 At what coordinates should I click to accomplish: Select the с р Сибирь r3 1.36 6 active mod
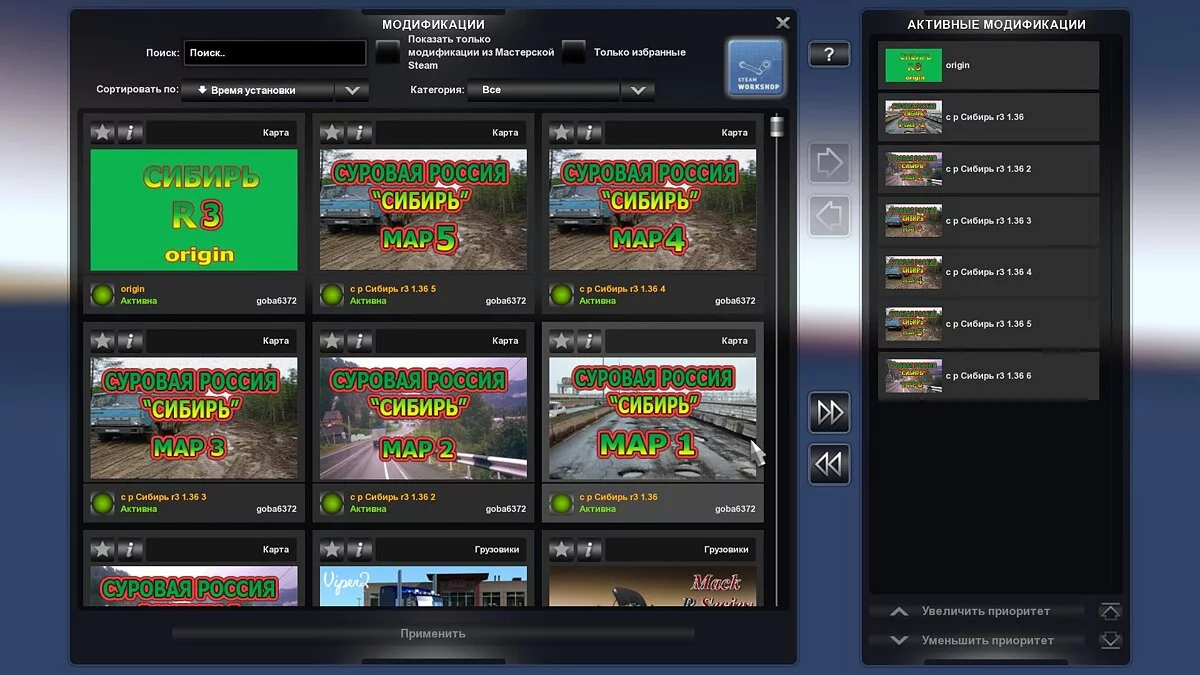coord(988,375)
